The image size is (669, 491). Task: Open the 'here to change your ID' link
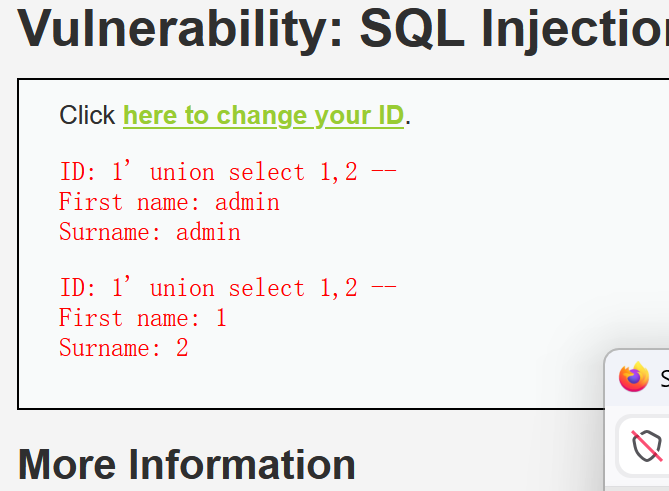pos(263,116)
